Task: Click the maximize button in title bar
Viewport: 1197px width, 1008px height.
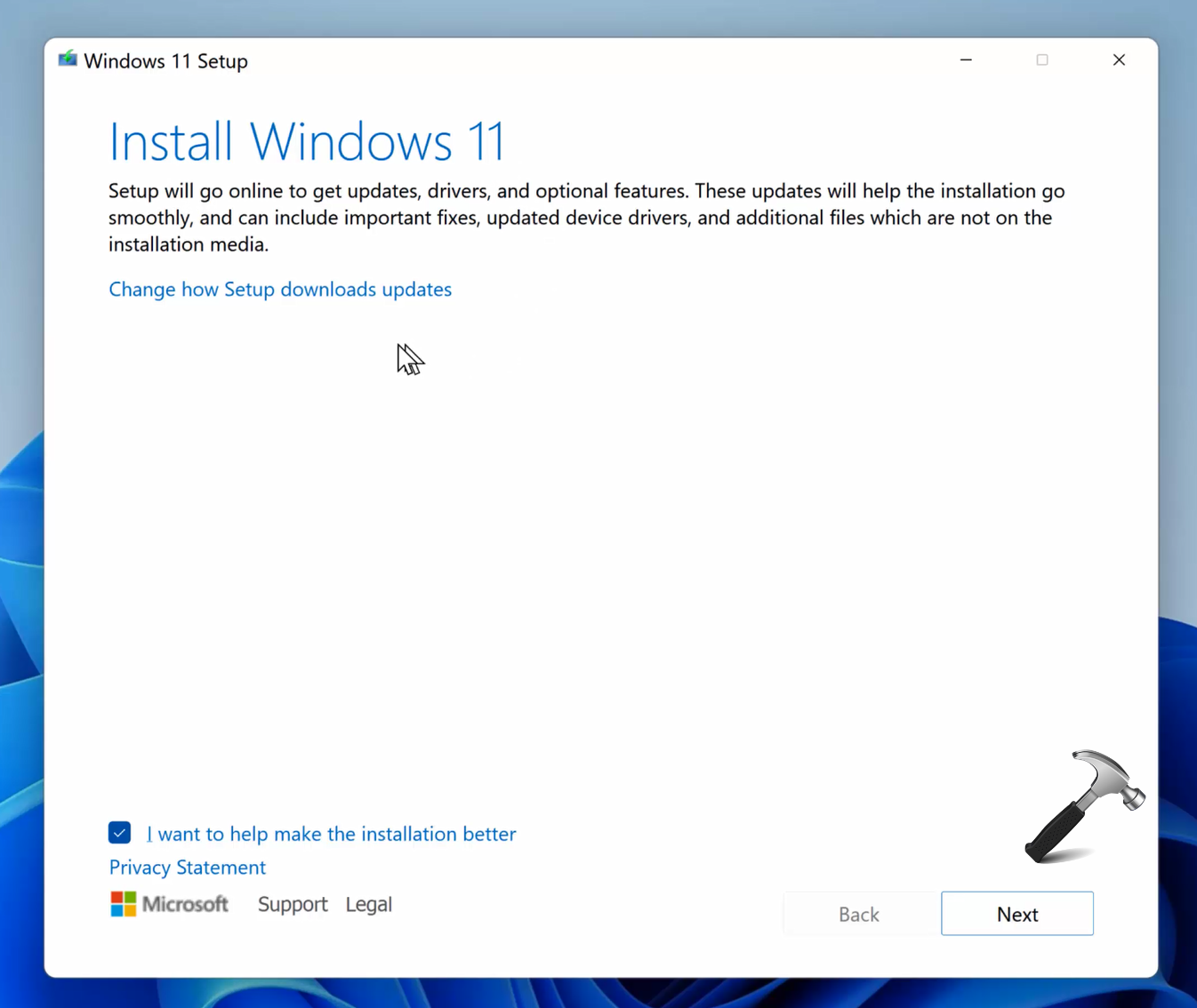Action: point(1042,60)
